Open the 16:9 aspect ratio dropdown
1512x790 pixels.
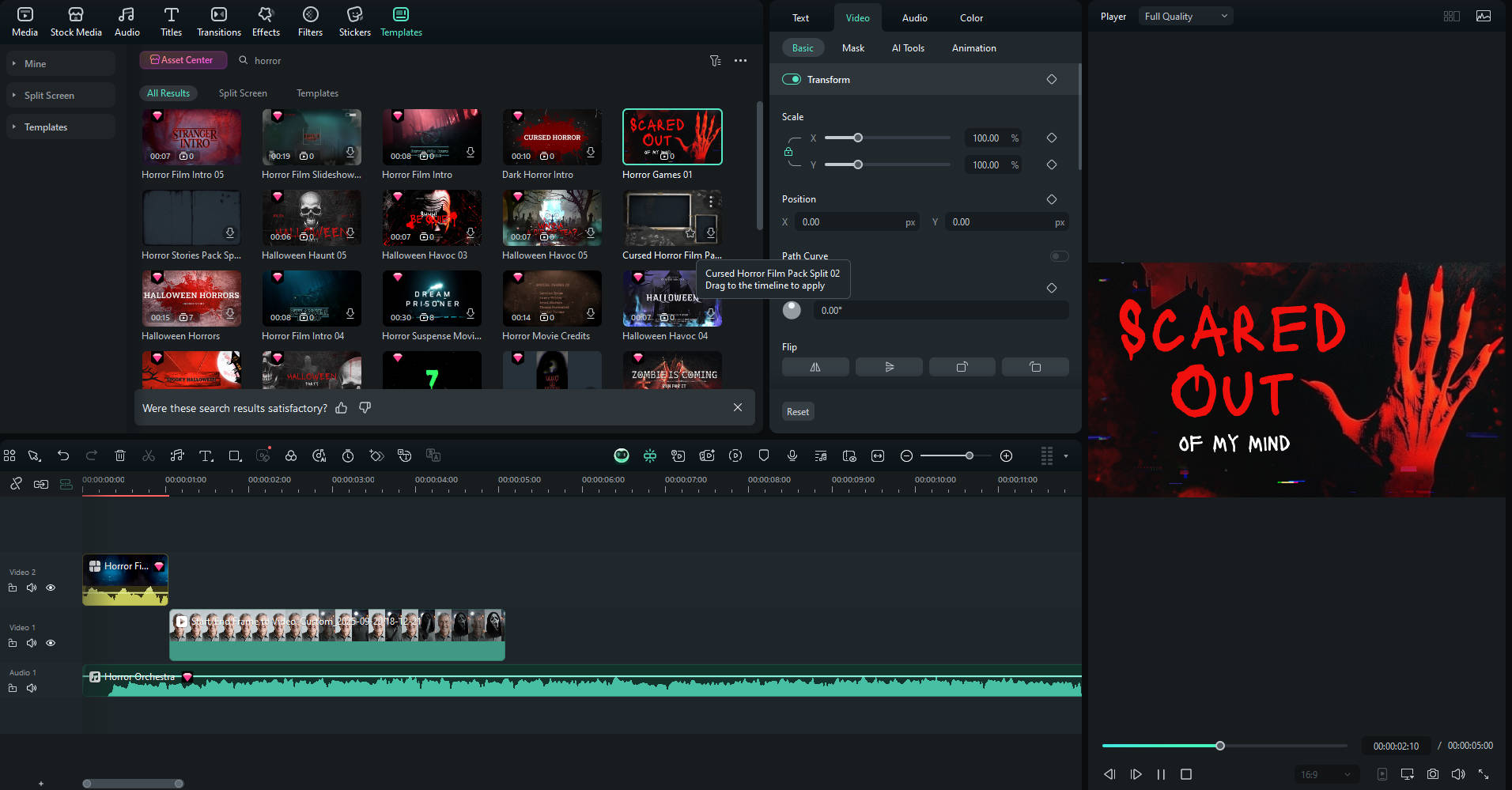[x=1325, y=774]
